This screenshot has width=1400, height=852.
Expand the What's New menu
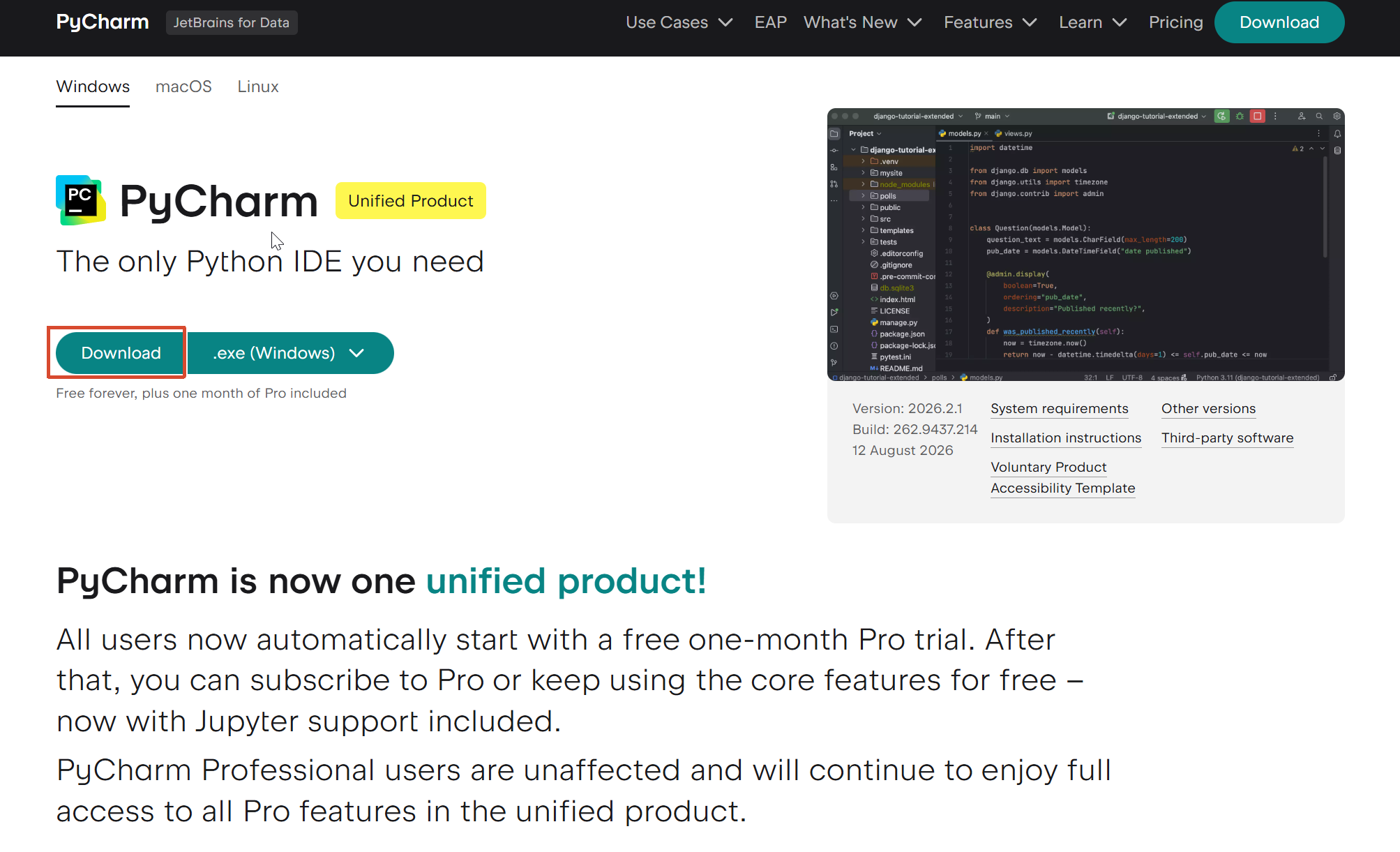863,22
